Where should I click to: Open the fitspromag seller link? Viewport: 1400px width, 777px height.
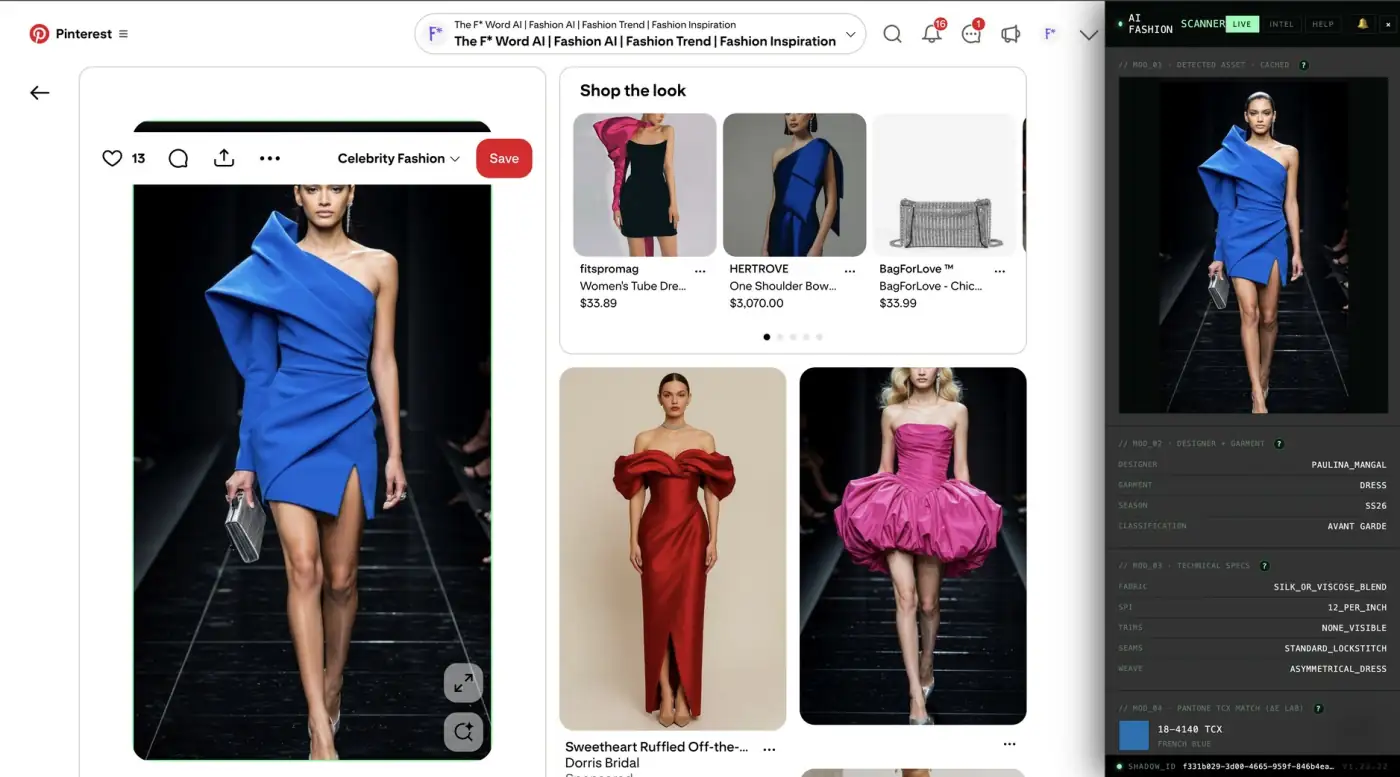[x=609, y=269]
